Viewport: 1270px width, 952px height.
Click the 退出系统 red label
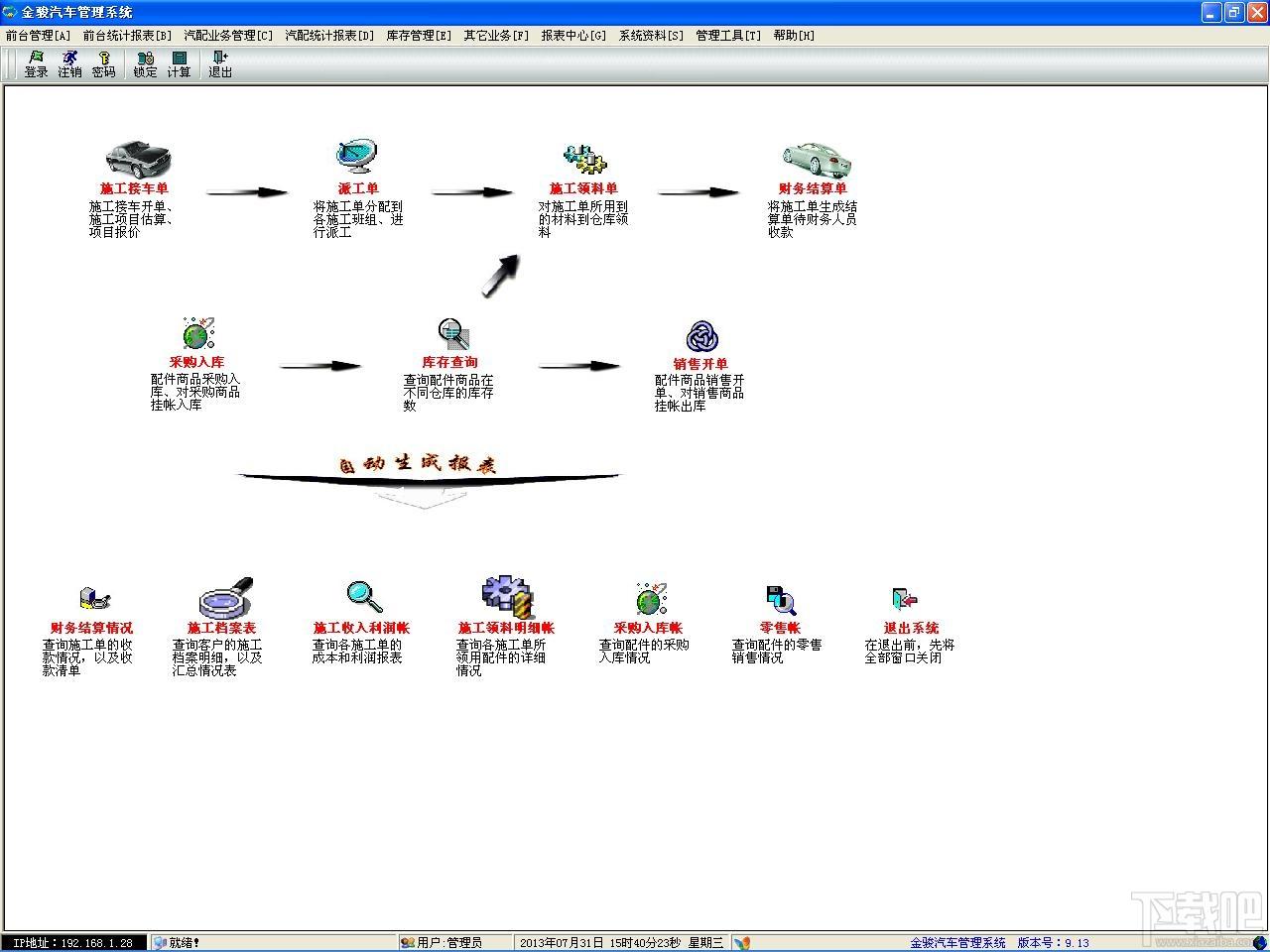(x=911, y=628)
